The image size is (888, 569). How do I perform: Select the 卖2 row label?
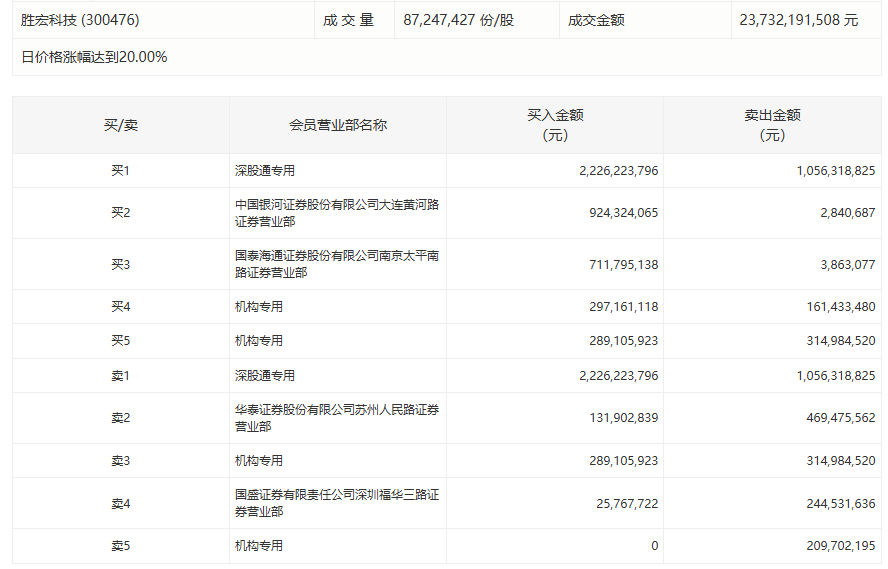(121, 418)
